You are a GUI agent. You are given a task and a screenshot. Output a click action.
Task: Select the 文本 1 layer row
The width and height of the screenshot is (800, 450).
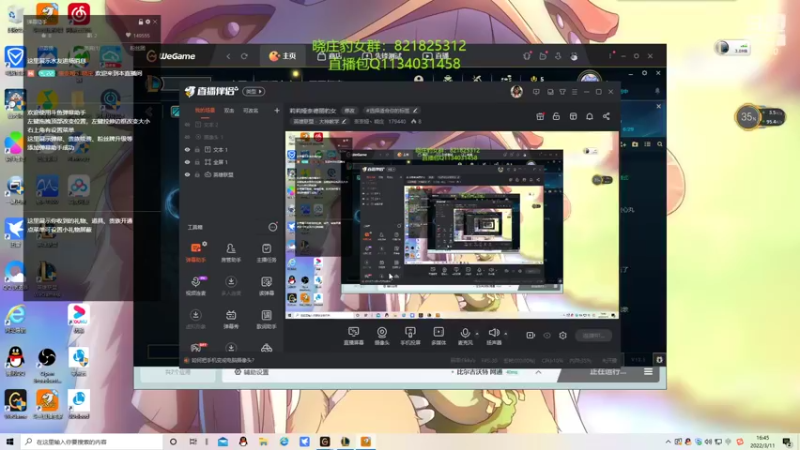click(x=231, y=149)
